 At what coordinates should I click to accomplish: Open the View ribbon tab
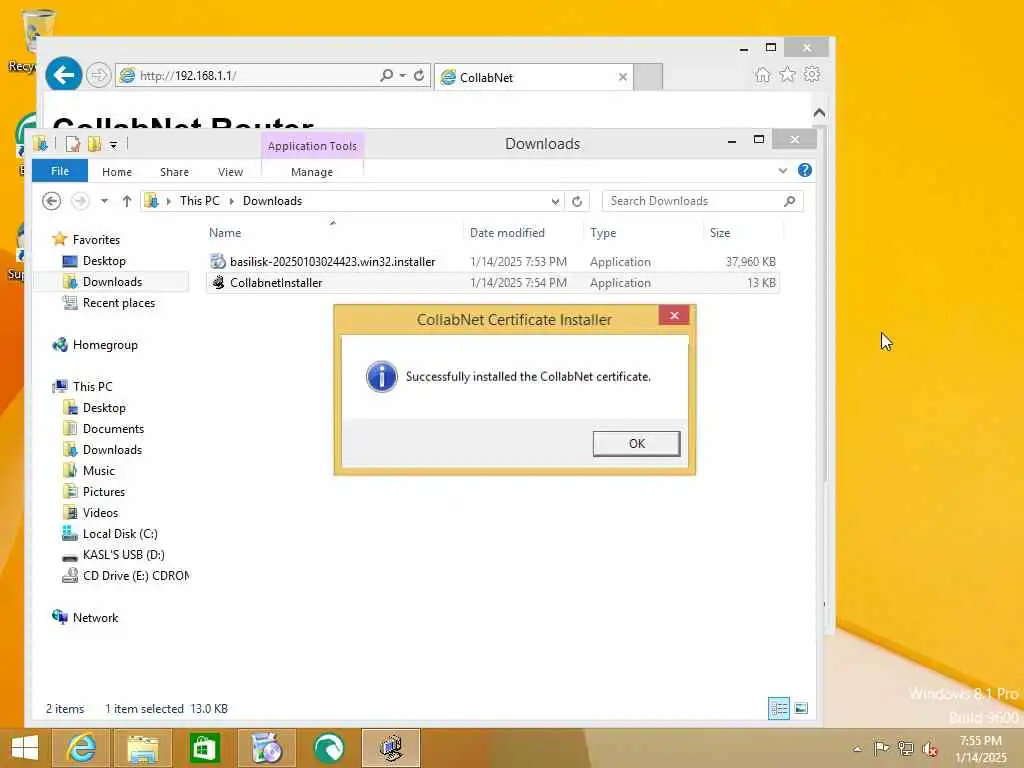coord(231,172)
